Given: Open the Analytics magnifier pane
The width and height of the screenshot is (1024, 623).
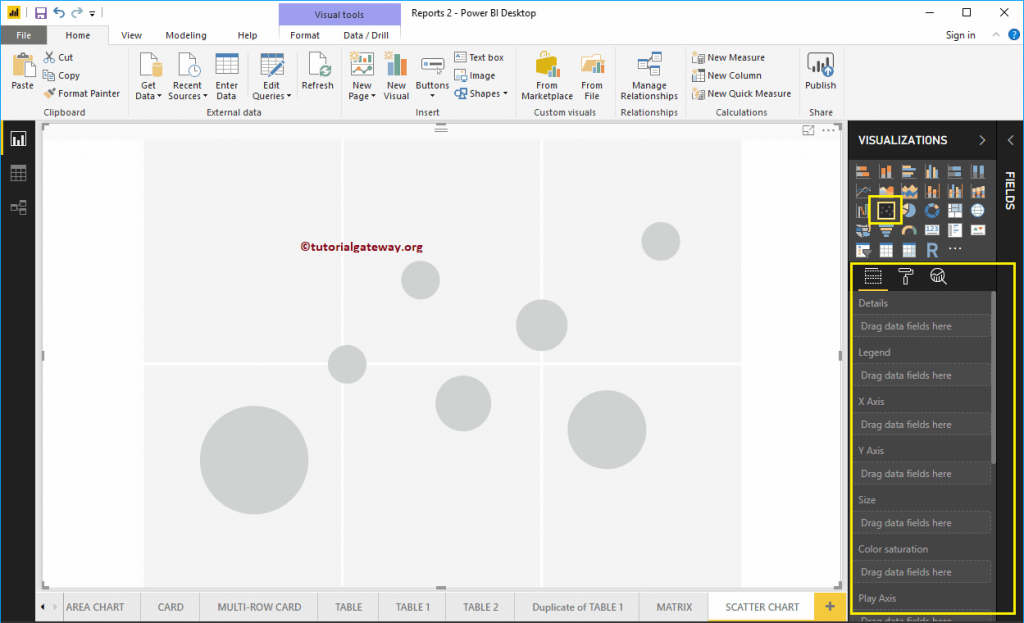Looking at the screenshot, I should pyautogui.click(x=938, y=276).
